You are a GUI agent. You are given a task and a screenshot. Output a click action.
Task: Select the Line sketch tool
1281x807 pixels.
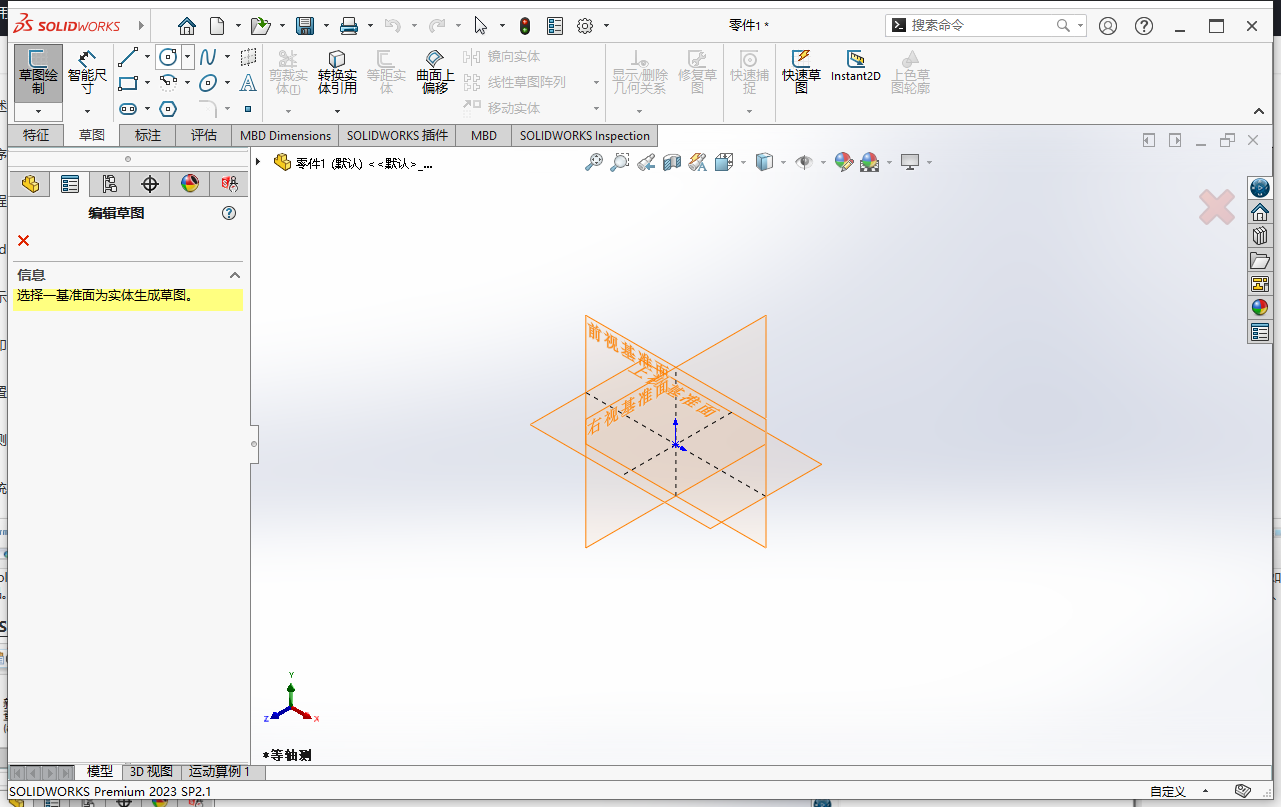(x=127, y=57)
